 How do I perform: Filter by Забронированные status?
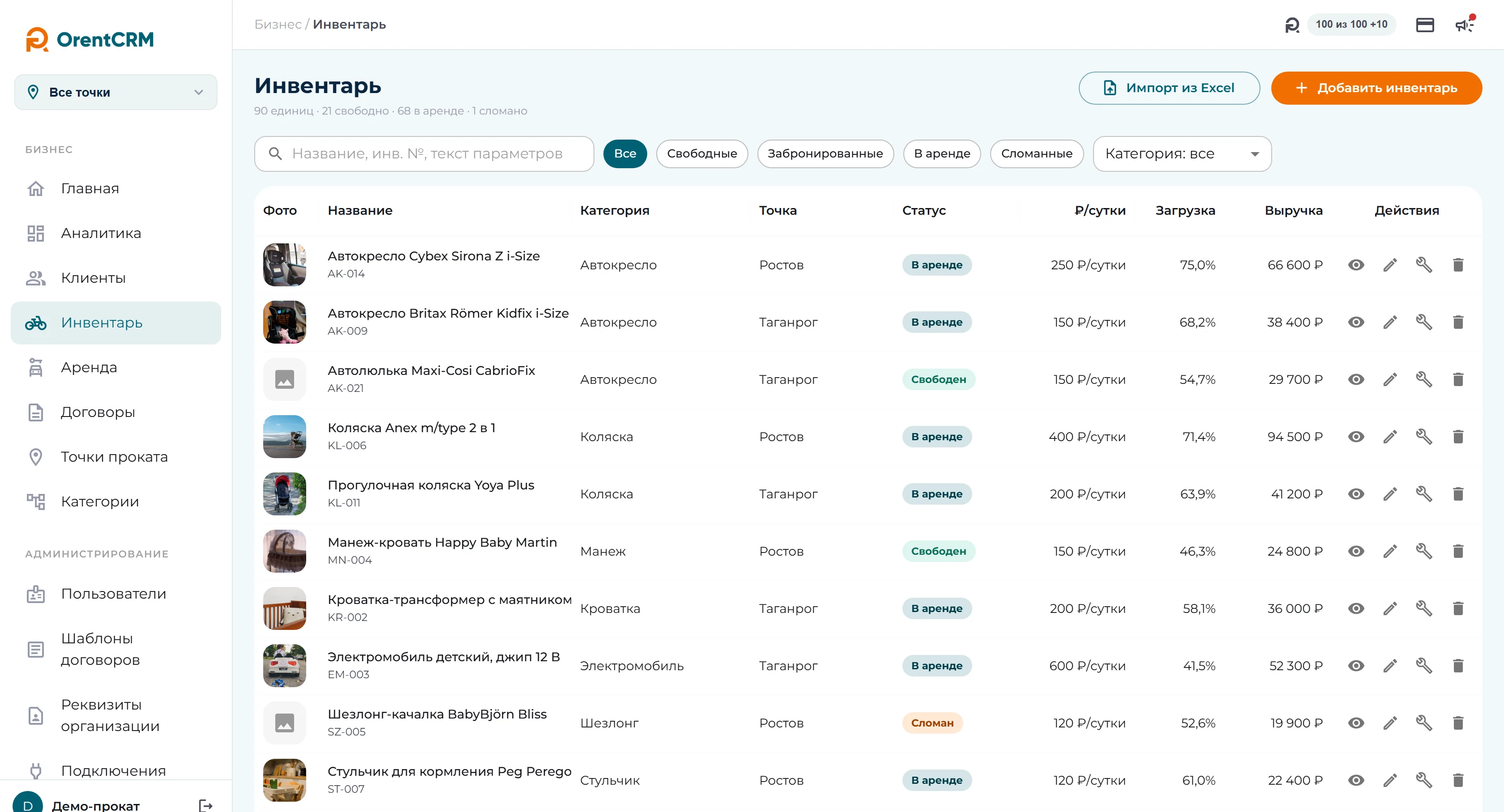tap(825, 154)
